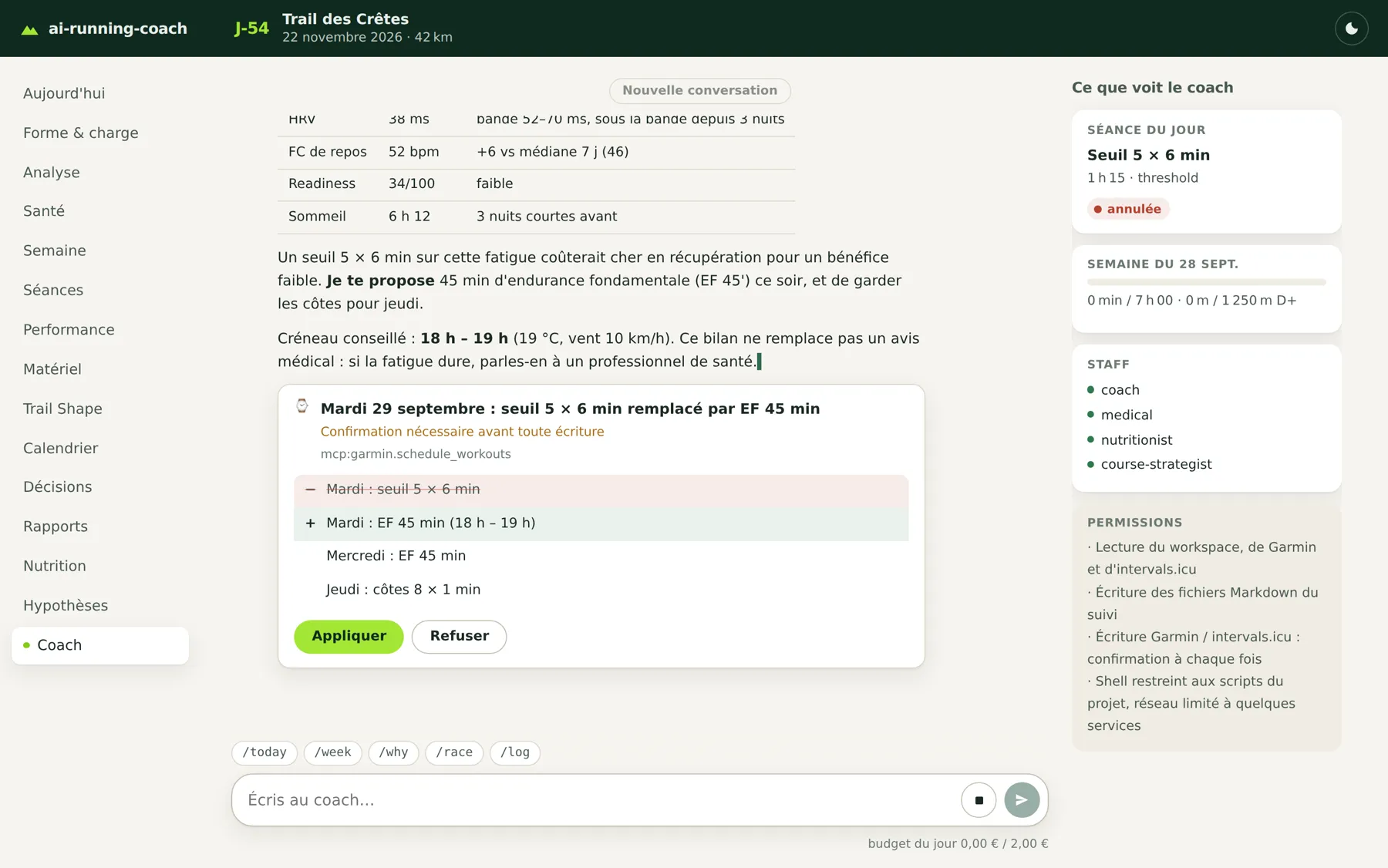This screenshot has height=868, width=1388.
Task: Insert the /week command chip
Action: [332, 752]
